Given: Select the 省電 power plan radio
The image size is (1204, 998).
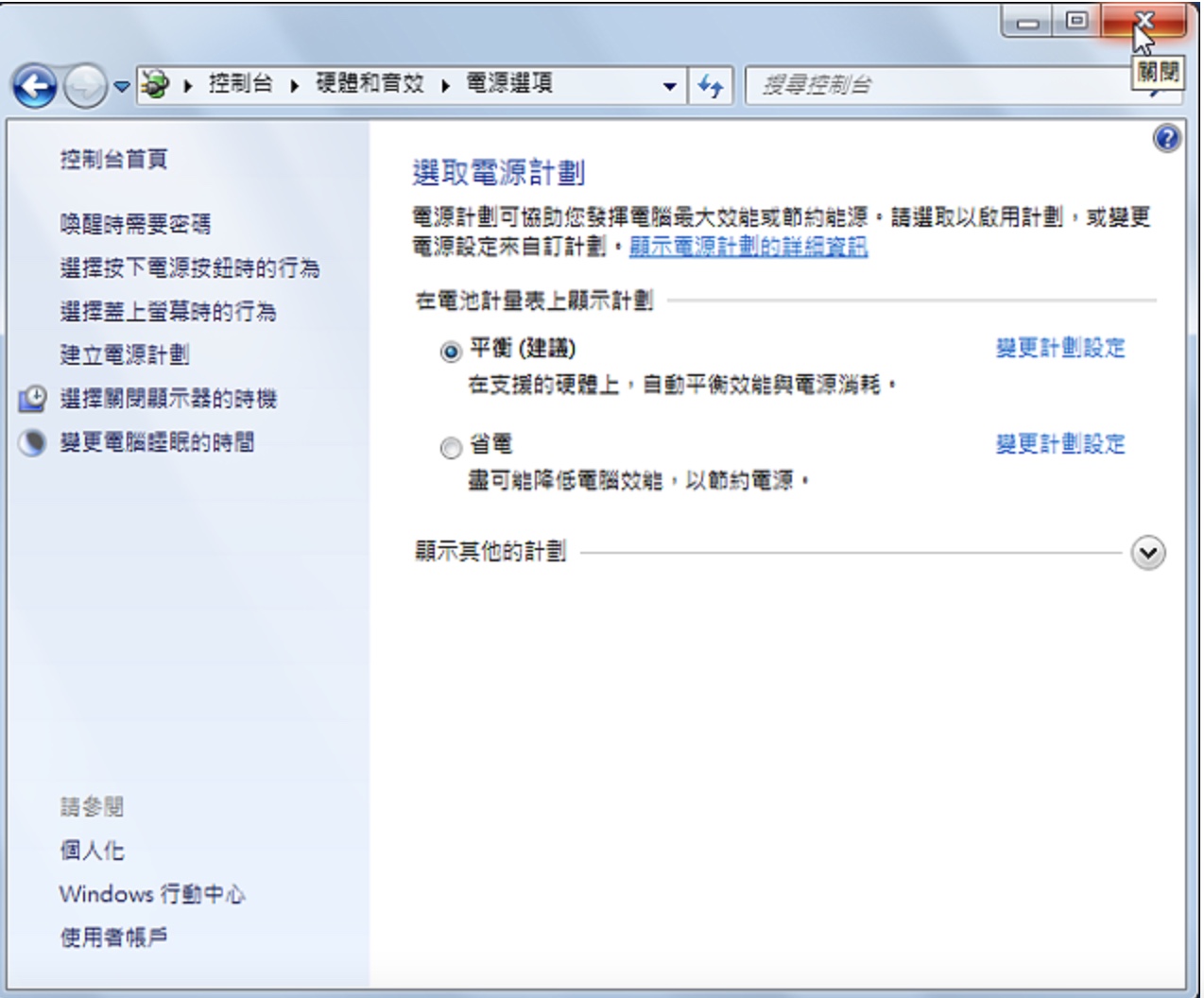Looking at the screenshot, I should [451, 447].
